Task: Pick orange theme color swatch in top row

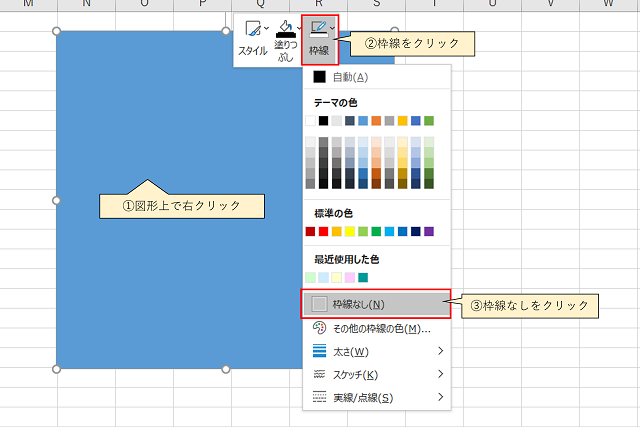Action: click(376, 121)
